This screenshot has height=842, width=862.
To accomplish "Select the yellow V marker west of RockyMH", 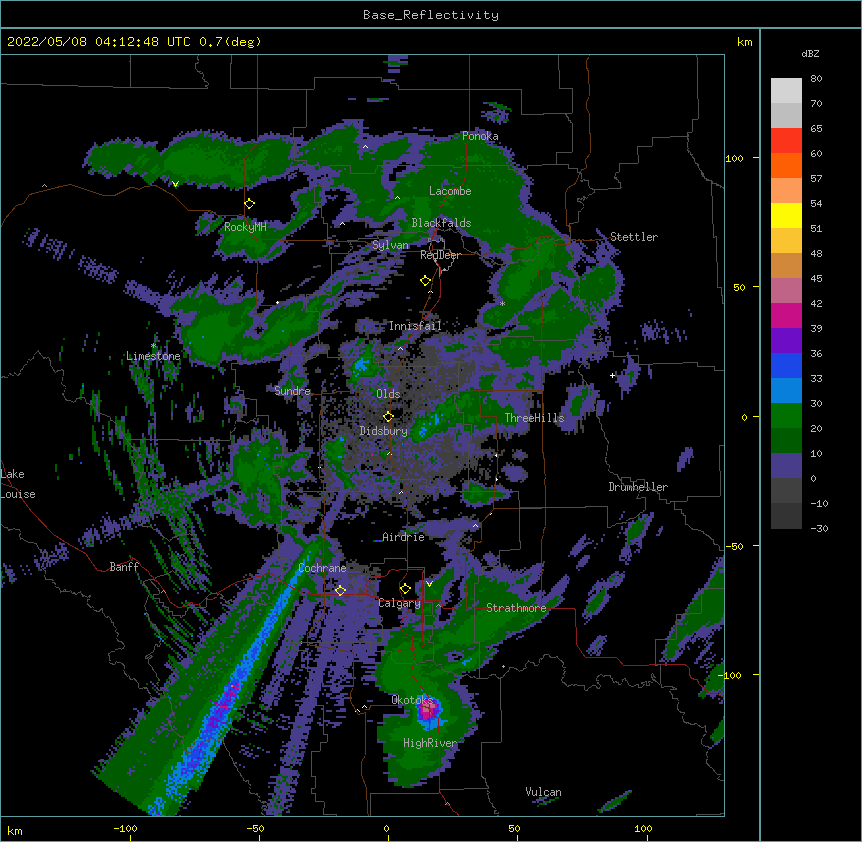I will (175, 184).
